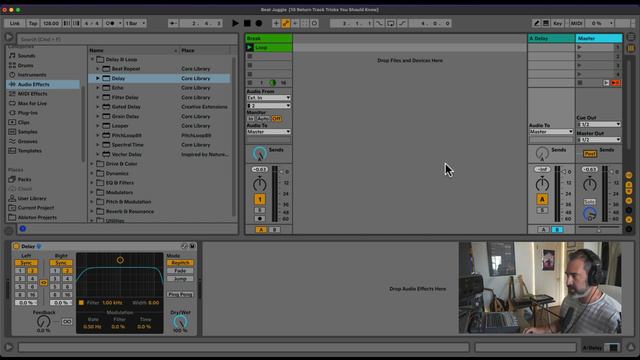Image resolution: width=640 pixels, height=360 pixels.
Task: Toggle the Delay Filter on switch
Action: (81, 302)
